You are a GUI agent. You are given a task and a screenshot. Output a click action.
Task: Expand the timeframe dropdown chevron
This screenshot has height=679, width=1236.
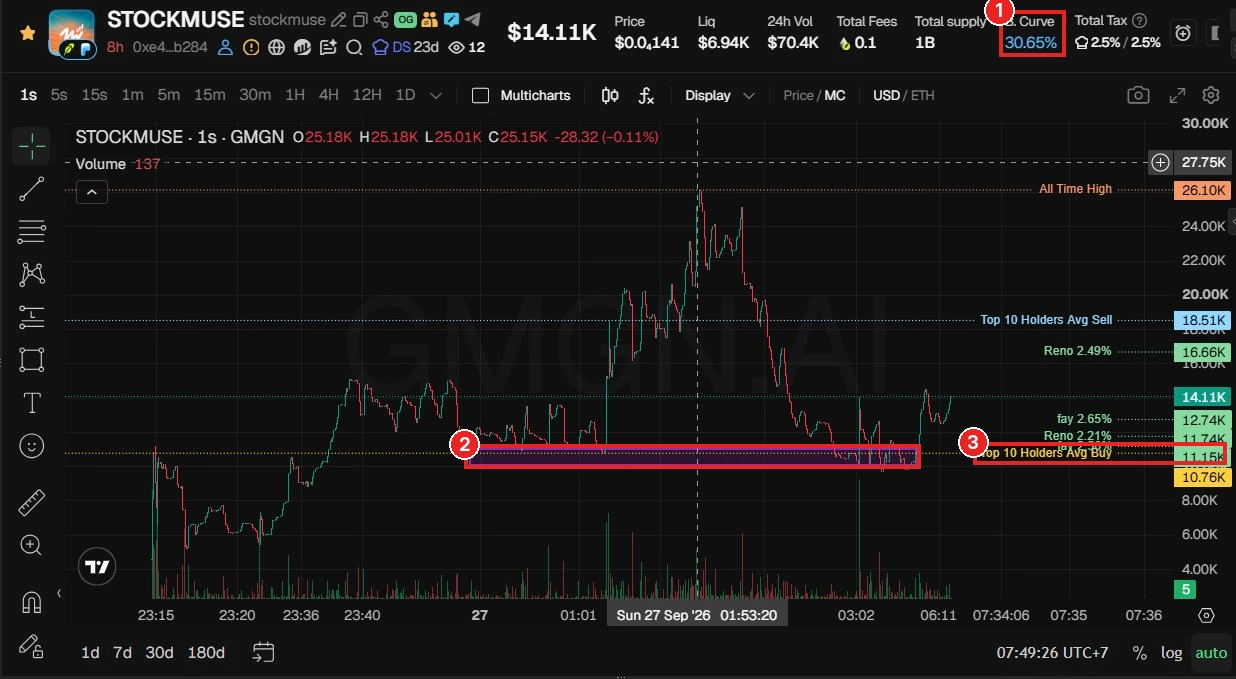tap(435, 96)
